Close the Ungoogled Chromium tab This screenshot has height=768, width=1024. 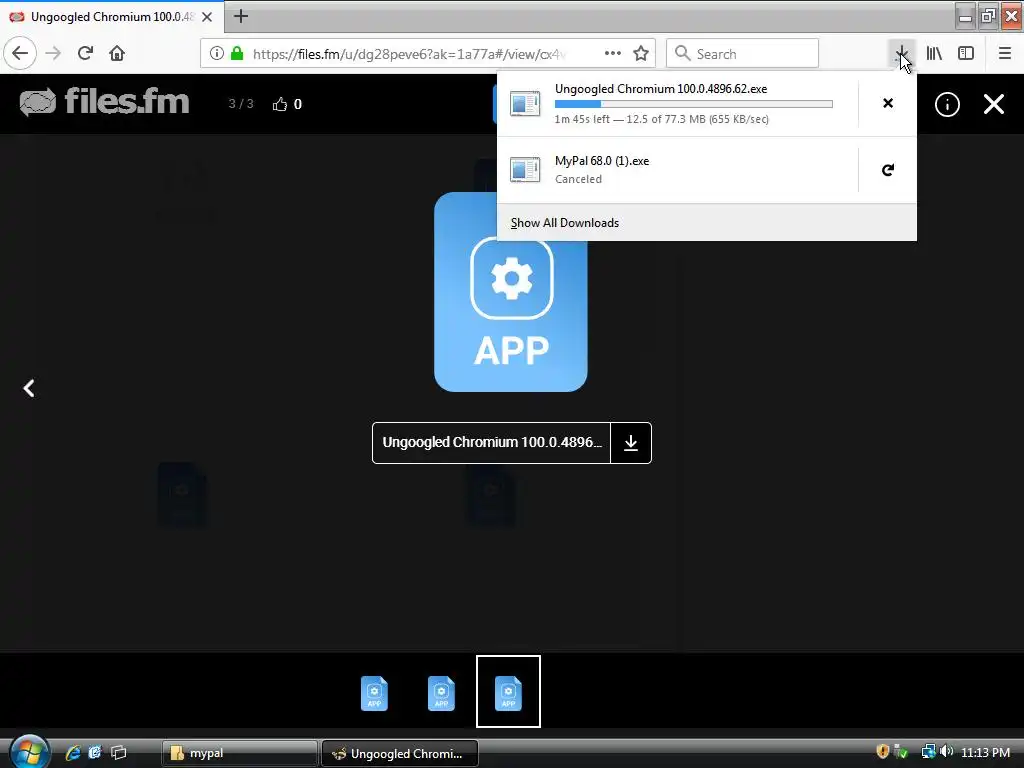pos(207,17)
